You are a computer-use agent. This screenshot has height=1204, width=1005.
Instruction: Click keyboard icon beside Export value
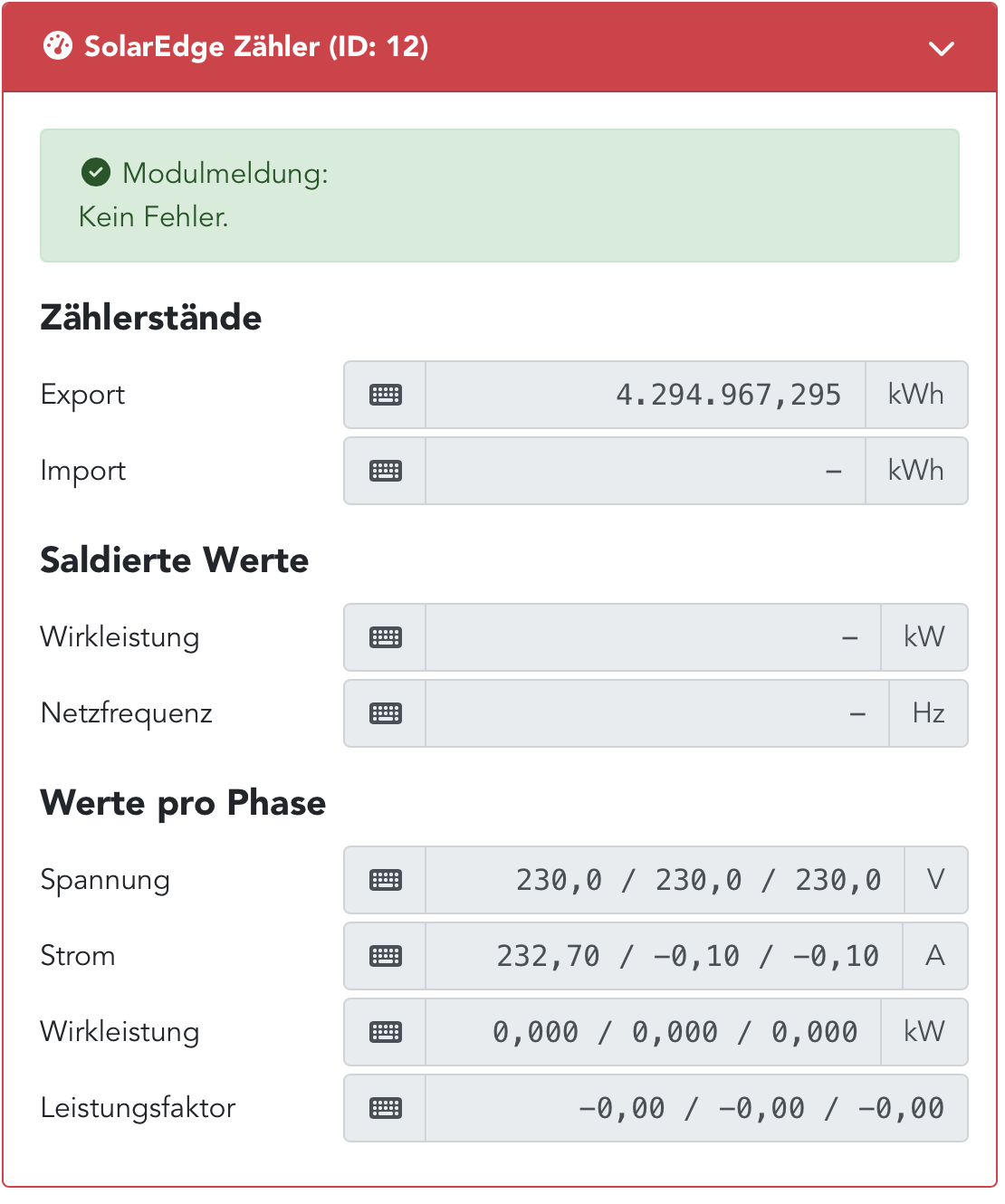[x=386, y=395]
